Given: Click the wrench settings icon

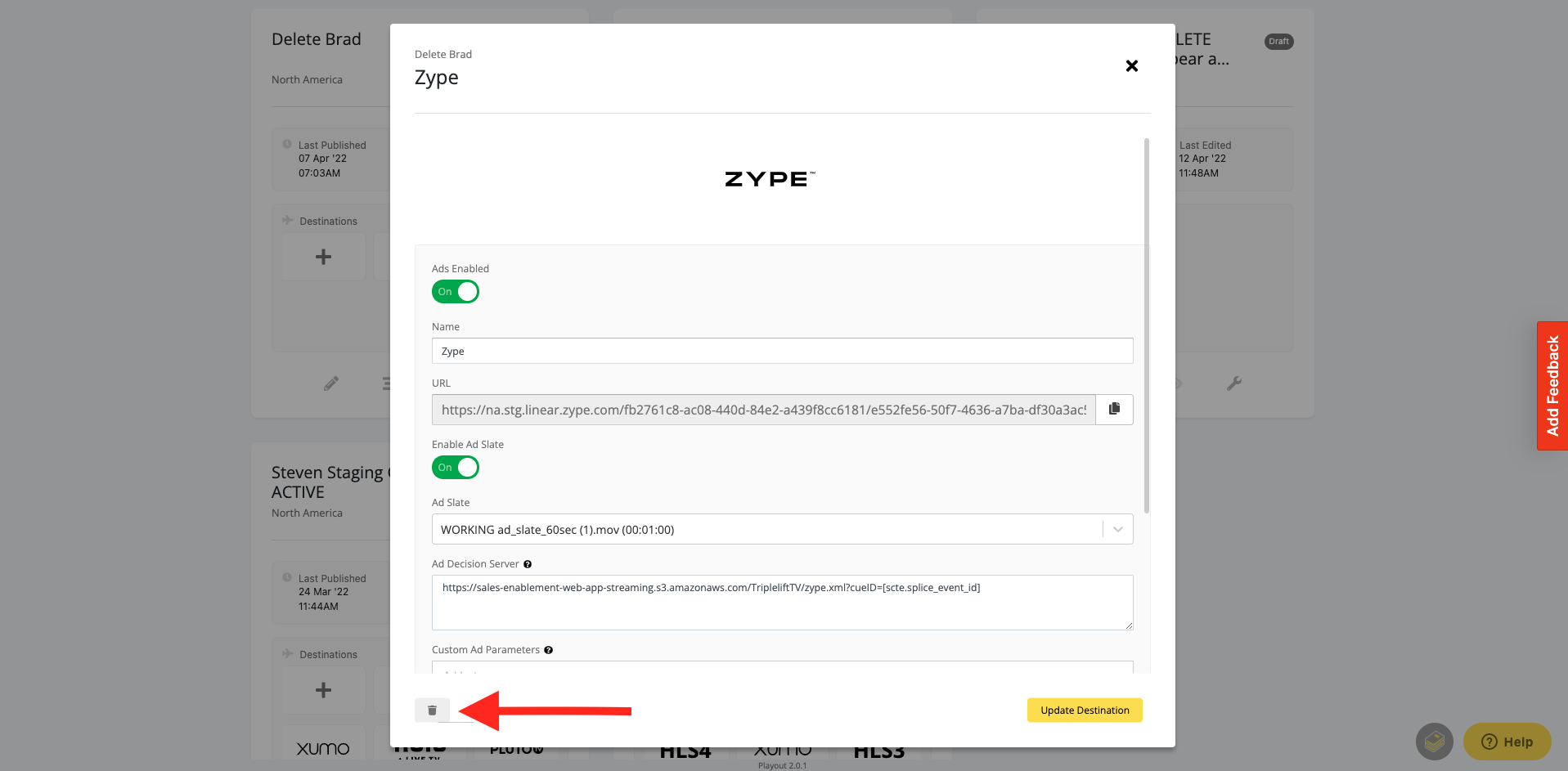Looking at the screenshot, I should 1234,383.
